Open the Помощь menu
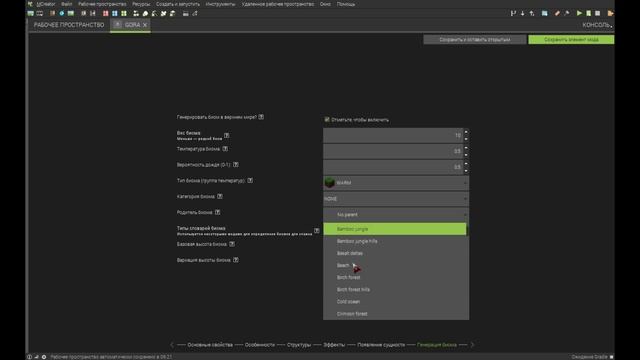 [346, 4]
